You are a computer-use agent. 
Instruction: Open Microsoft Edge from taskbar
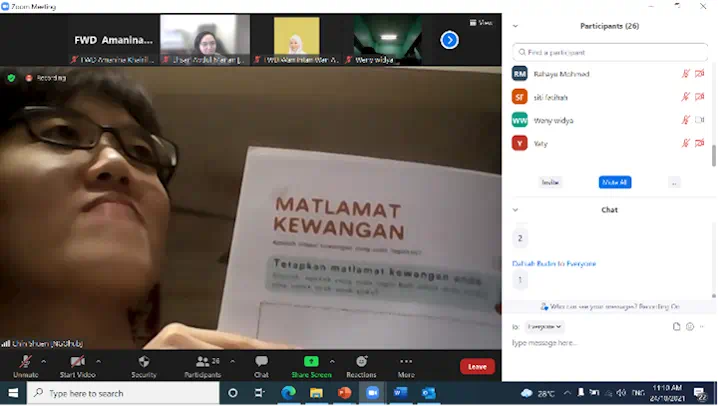point(288,393)
